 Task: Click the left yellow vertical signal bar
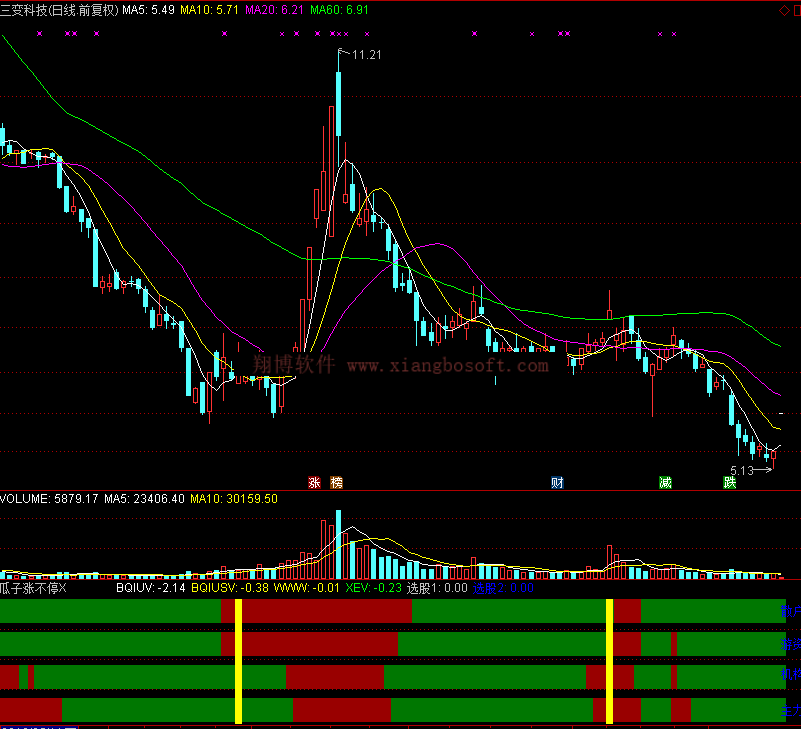pyautogui.click(x=238, y=660)
